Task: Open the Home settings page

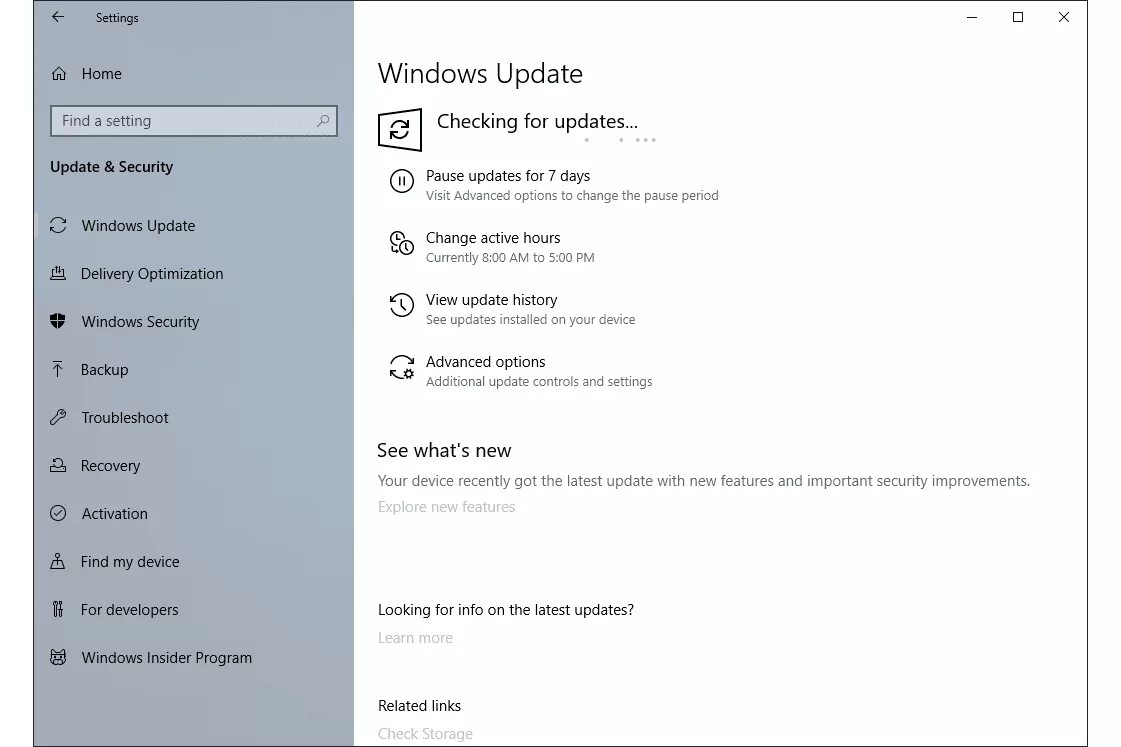Action: tap(102, 74)
